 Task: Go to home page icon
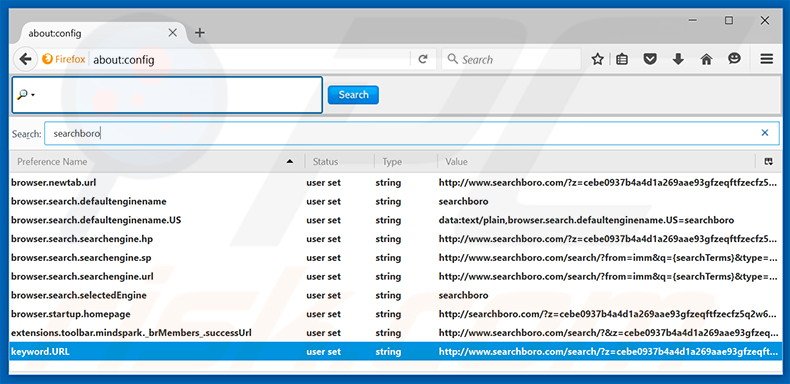point(706,59)
